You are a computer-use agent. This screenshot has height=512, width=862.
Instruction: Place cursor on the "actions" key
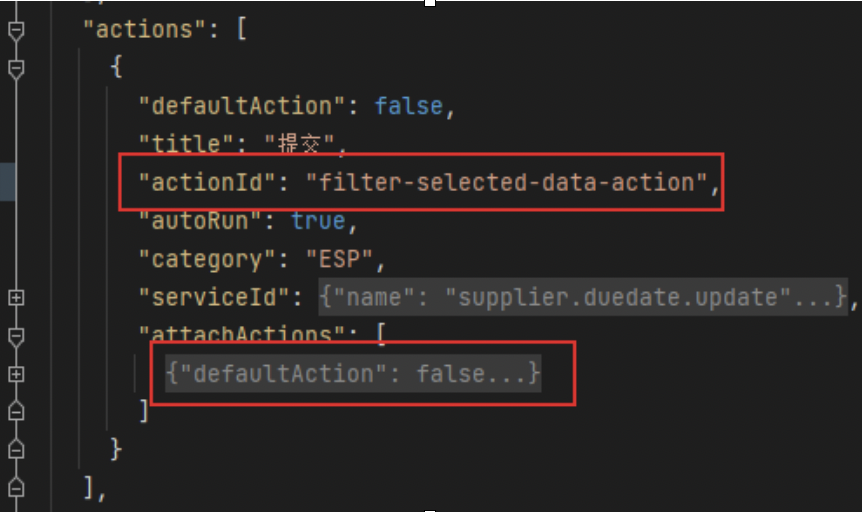(144, 30)
